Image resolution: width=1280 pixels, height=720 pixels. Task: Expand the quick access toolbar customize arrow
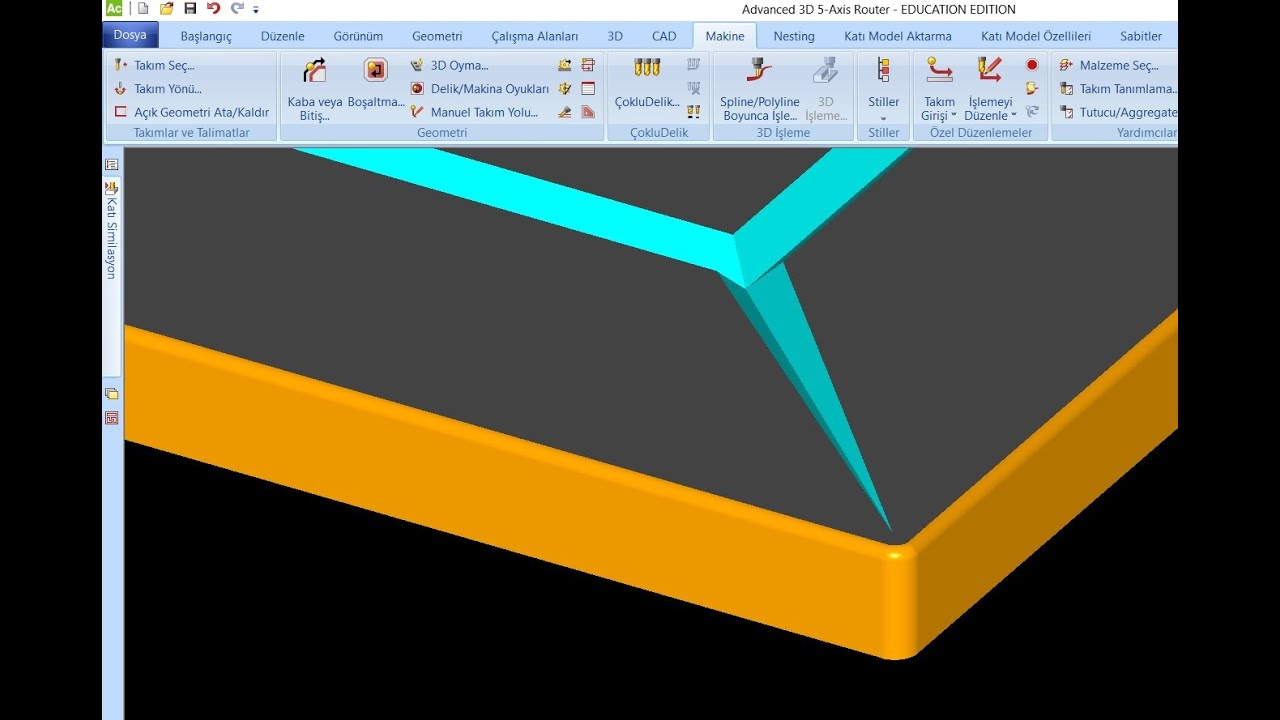point(256,10)
